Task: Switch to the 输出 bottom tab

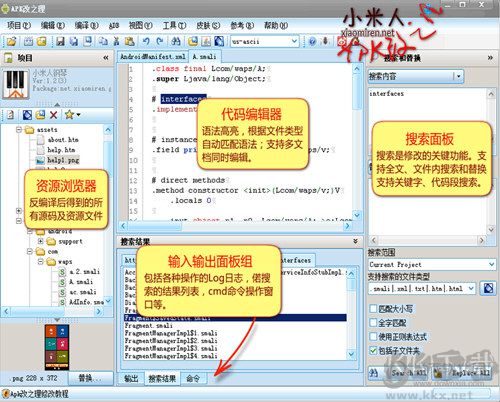Action: 131,379
